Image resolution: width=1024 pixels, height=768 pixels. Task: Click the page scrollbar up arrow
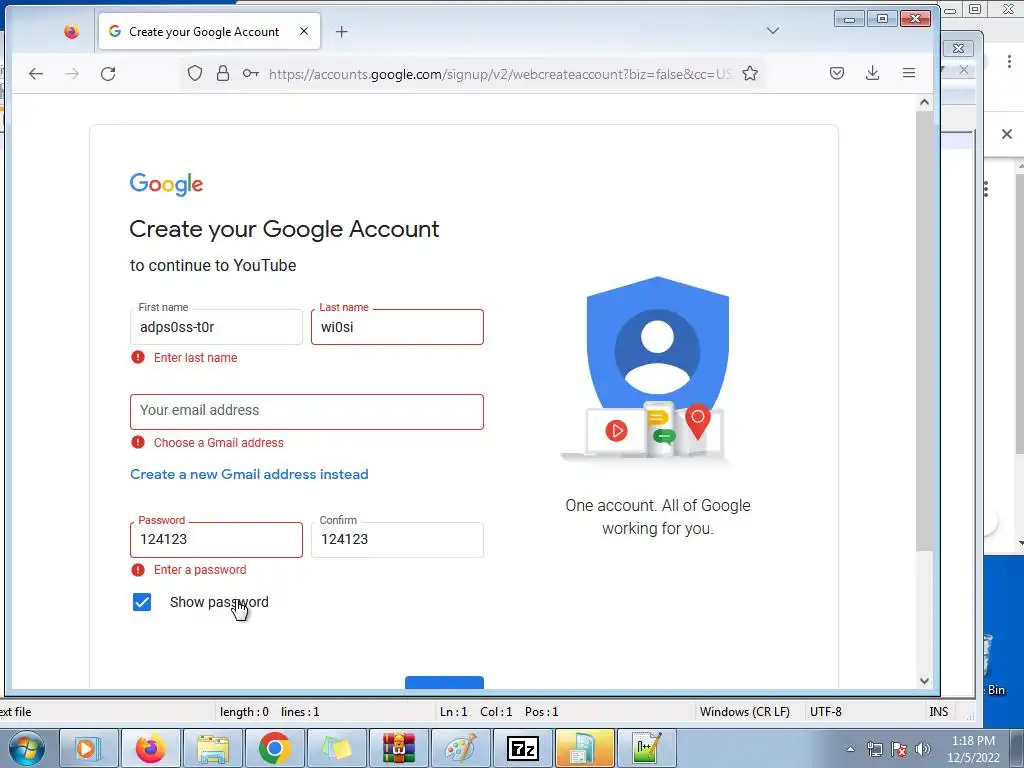tap(924, 102)
